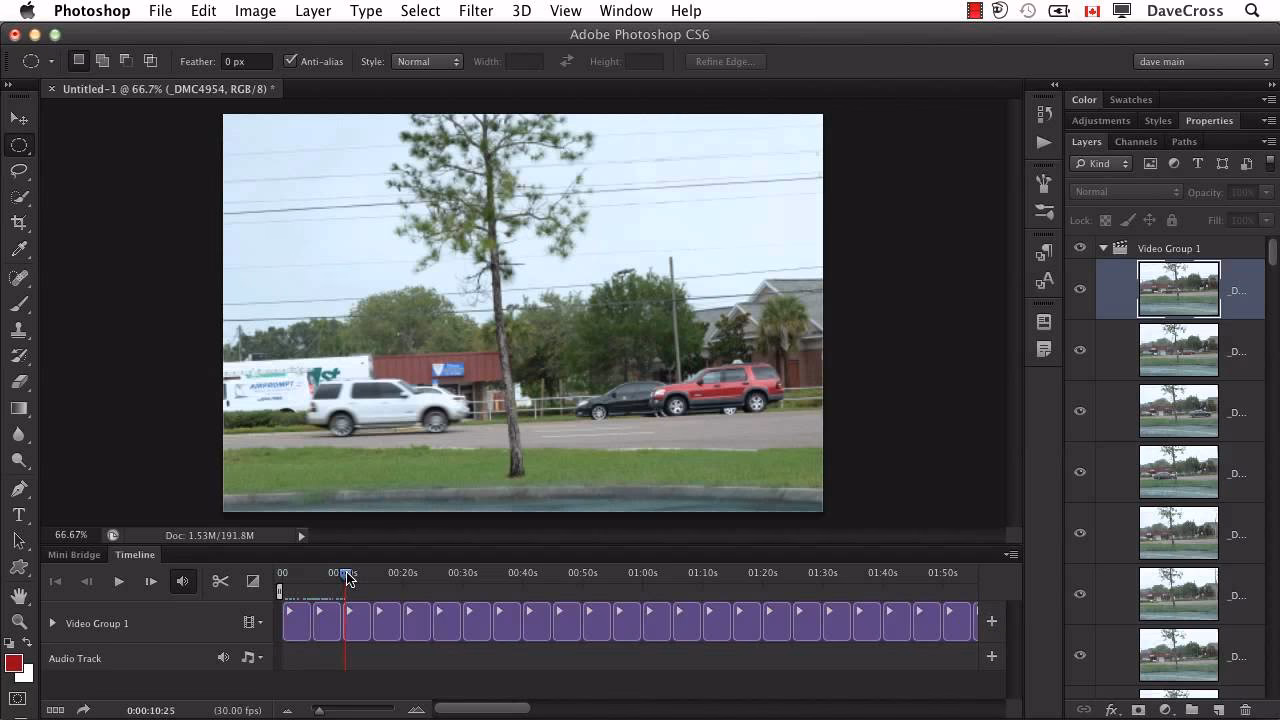Select the Move tool

(20, 118)
